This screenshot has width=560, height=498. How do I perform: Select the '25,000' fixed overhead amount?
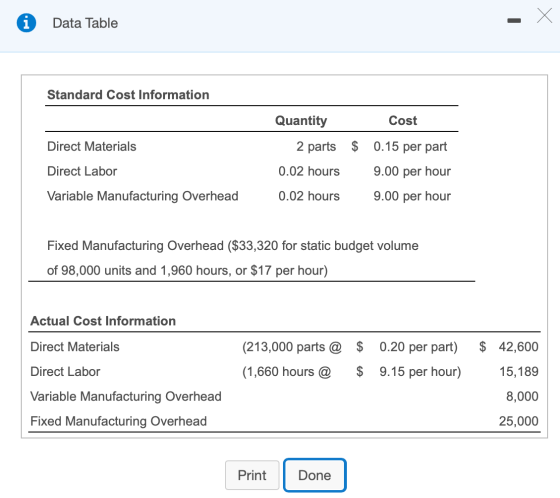click(x=519, y=421)
